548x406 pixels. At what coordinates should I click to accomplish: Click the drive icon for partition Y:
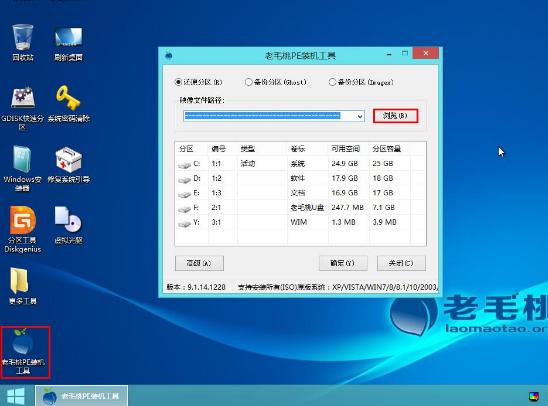[x=184, y=223]
